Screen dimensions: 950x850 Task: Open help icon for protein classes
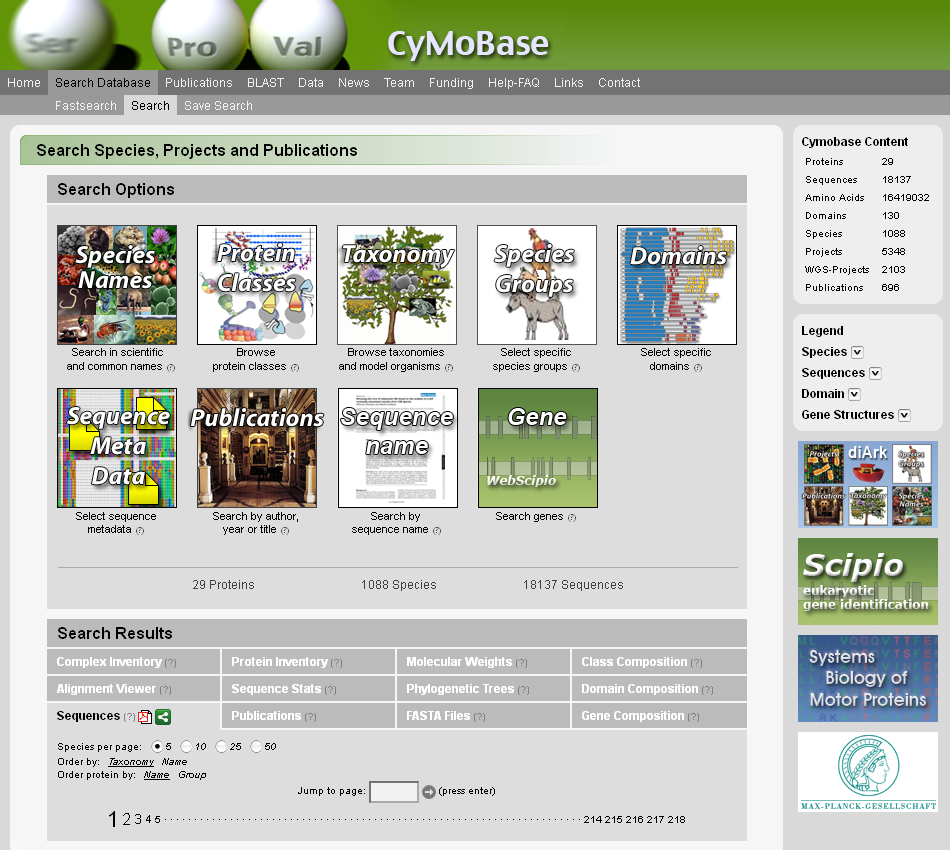click(x=295, y=368)
